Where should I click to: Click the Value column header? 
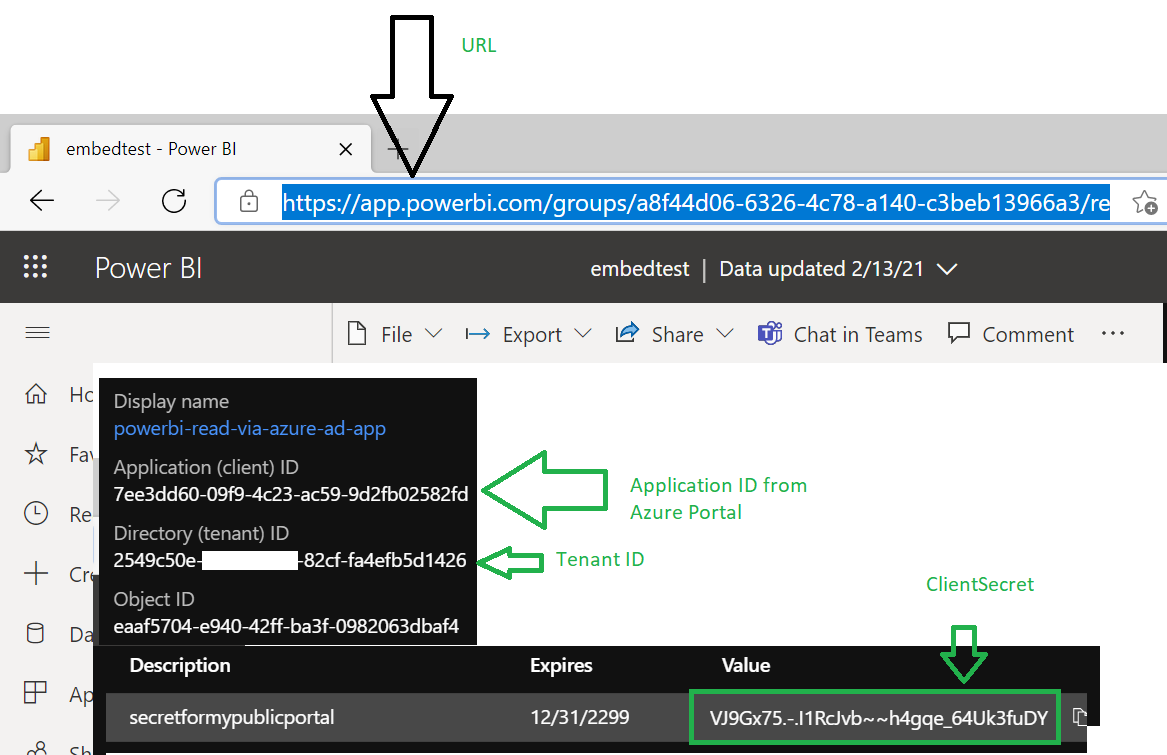746,666
